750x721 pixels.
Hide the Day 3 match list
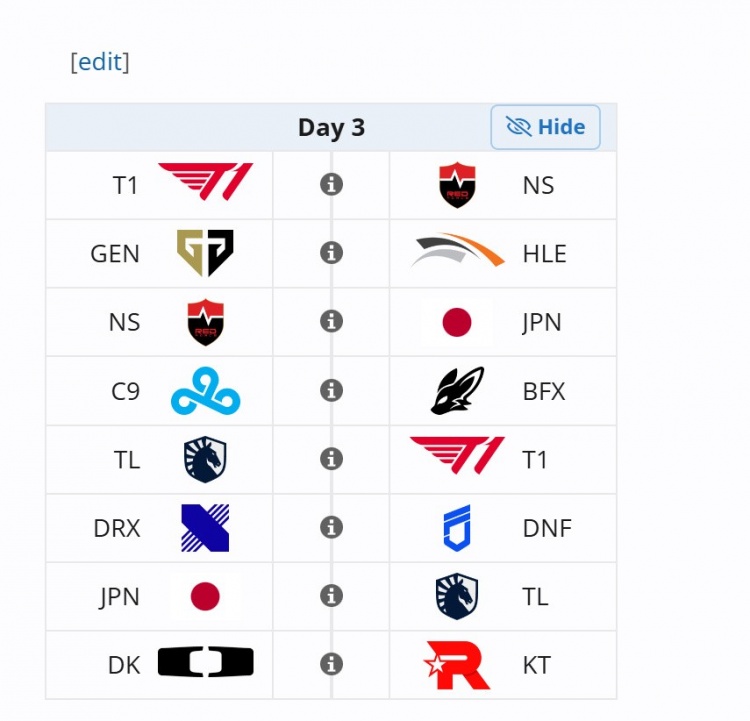pos(545,127)
